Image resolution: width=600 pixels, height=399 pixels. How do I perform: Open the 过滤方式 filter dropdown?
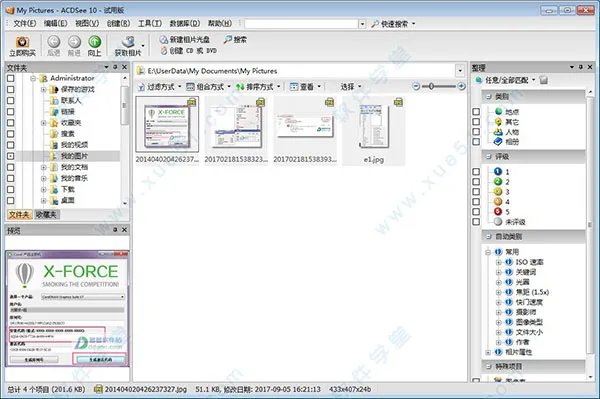pos(159,87)
